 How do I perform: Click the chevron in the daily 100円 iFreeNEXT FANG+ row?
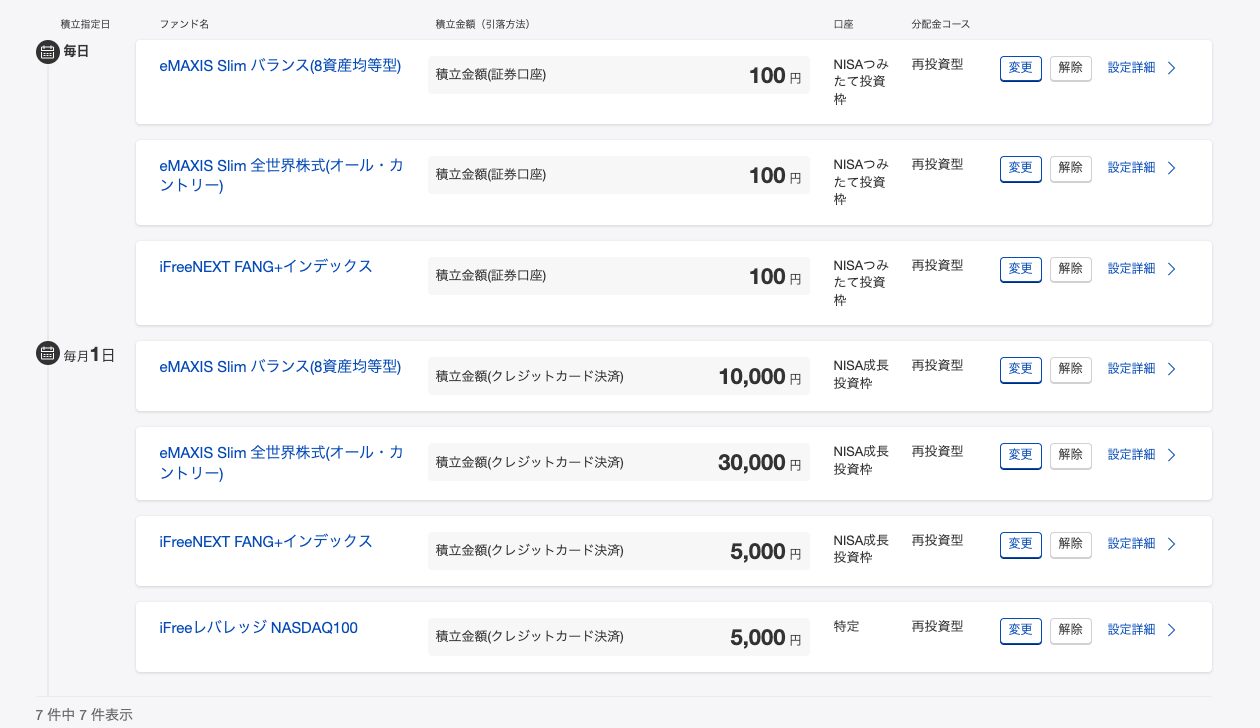[1172, 269]
